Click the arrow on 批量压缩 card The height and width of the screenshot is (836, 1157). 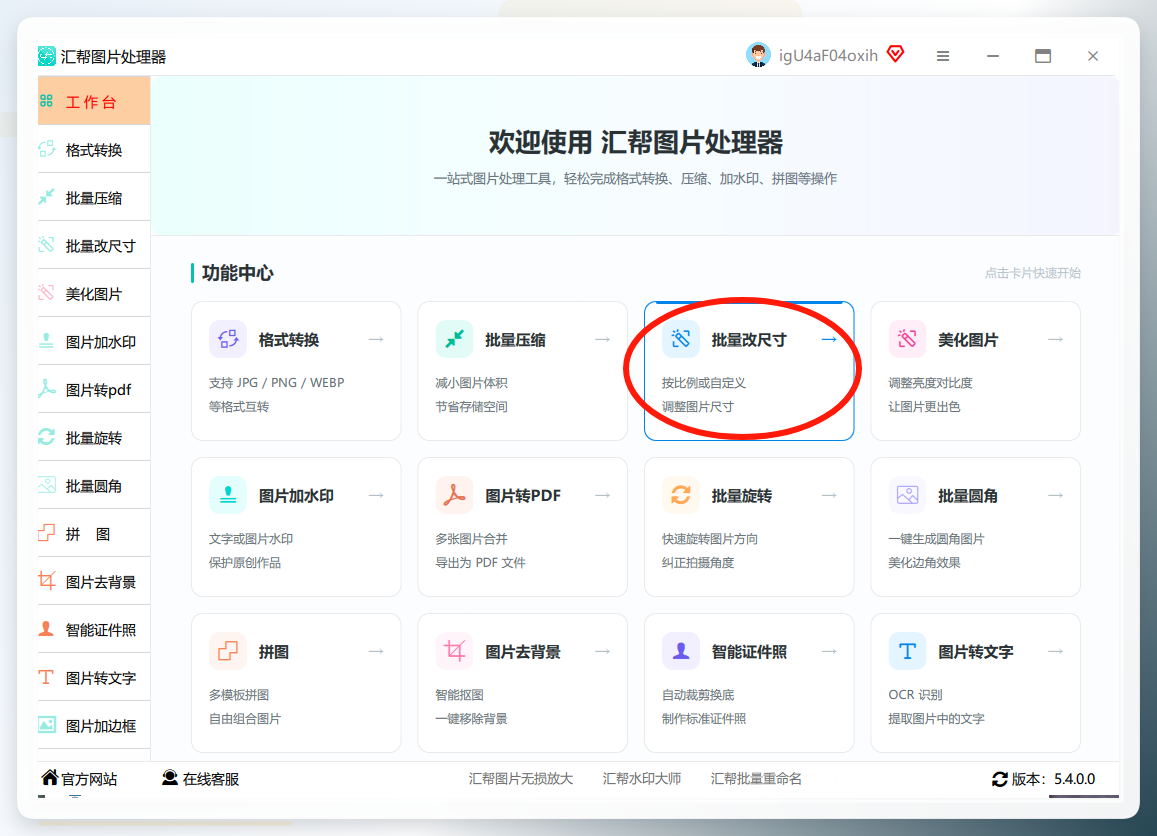tap(603, 339)
